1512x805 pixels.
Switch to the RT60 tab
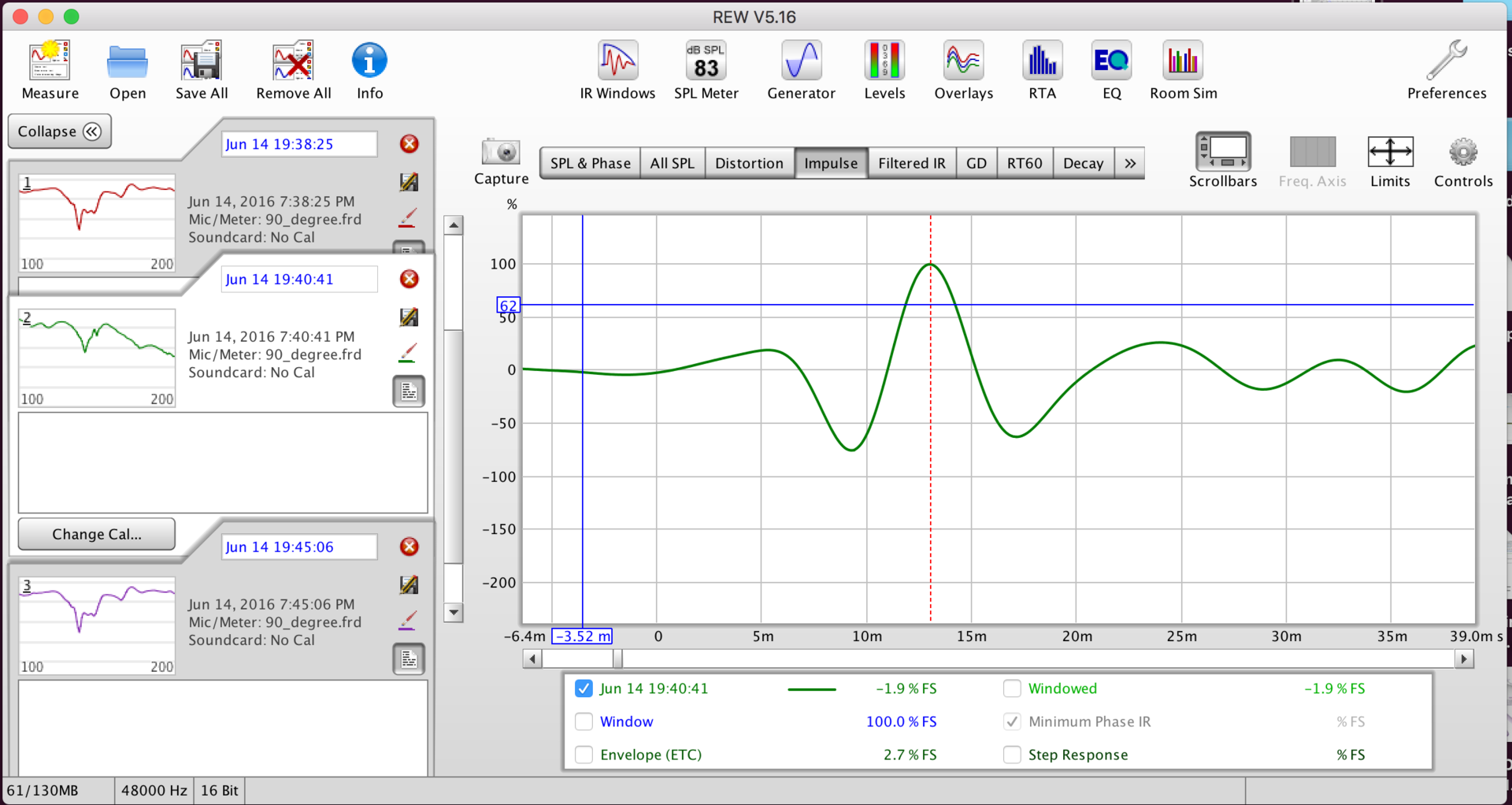tap(1024, 163)
